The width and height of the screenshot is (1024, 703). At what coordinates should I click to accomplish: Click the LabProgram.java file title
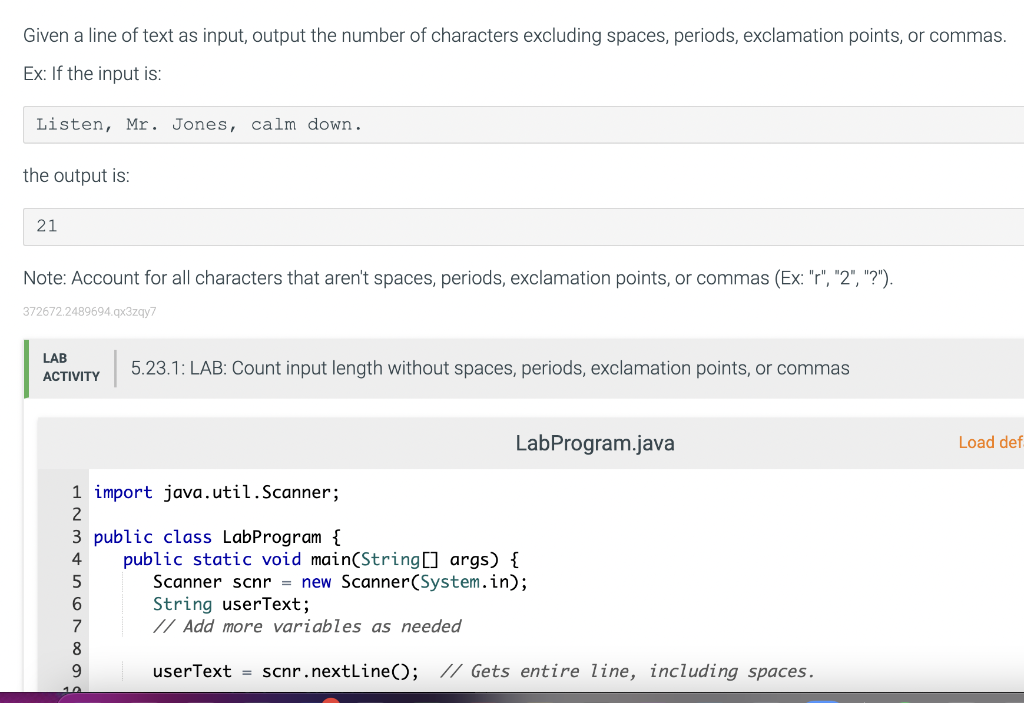pyautogui.click(x=594, y=442)
